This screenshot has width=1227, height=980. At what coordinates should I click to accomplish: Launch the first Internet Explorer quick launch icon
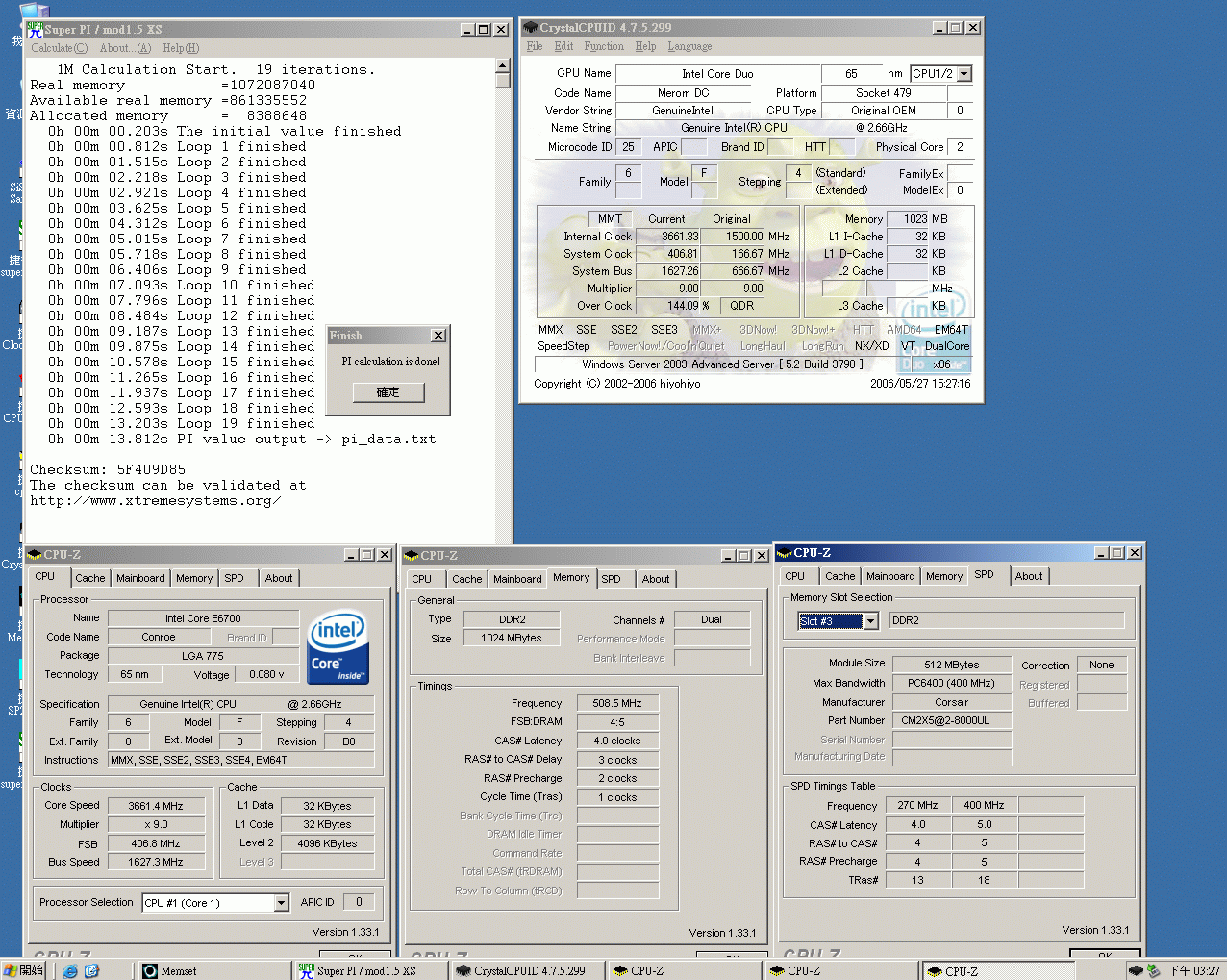(x=70, y=971)
